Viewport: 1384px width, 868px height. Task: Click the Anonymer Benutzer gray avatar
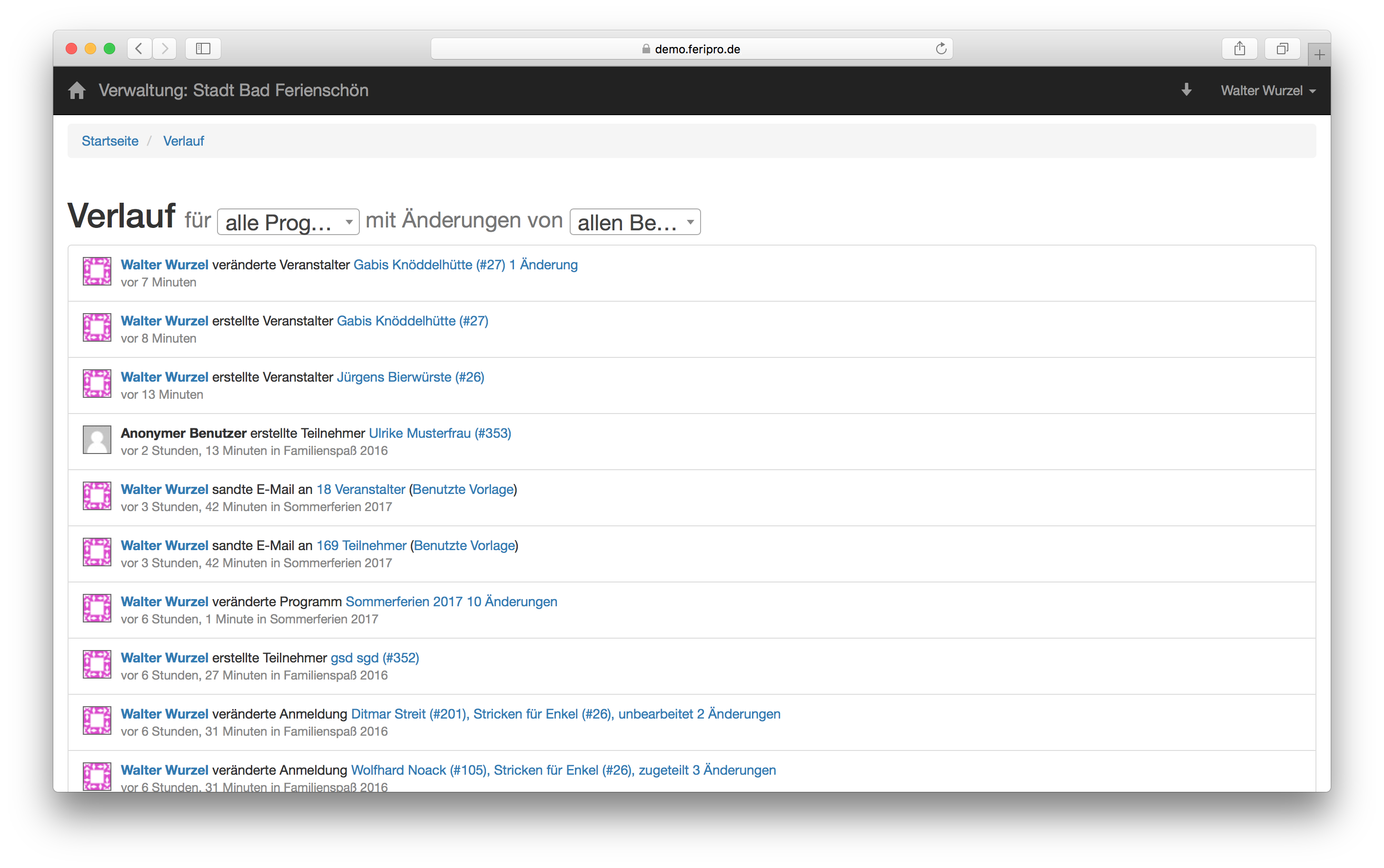97,440
